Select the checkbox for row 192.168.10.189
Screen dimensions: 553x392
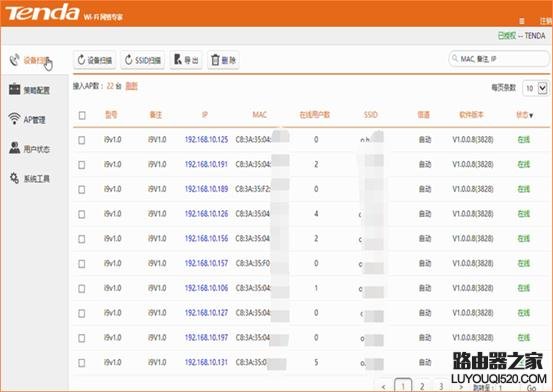click(81, 189)
